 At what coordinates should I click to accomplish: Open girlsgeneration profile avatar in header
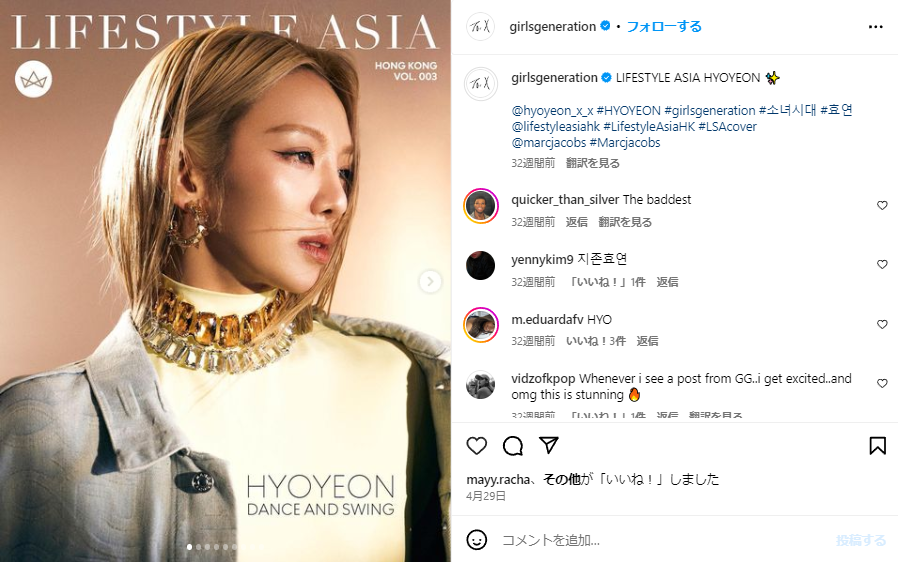point(480,26)
